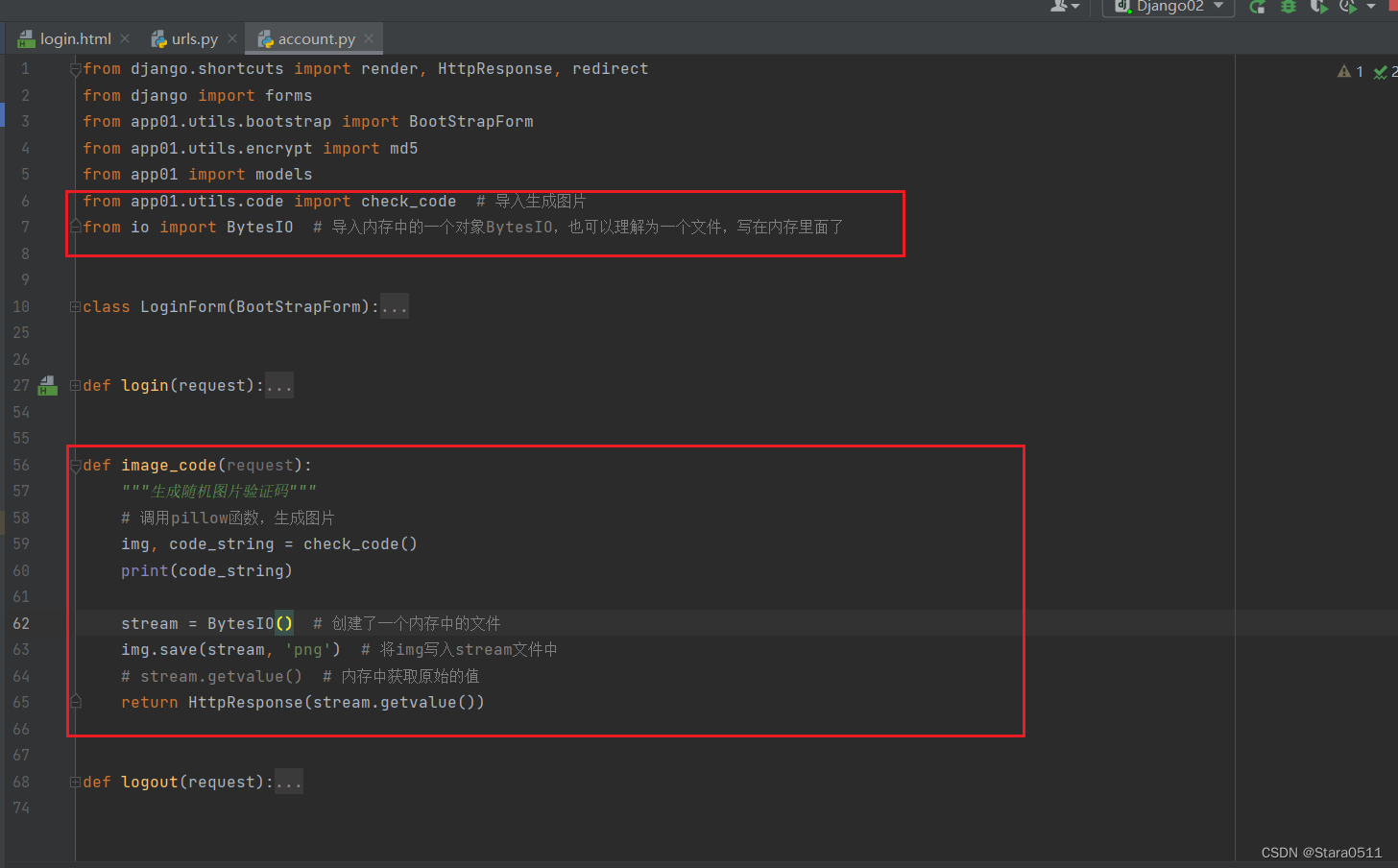The height and width of the screenshot is (868, 1398).
Task: Click the warning triangle inspection indicator
Action: pos(1344,71)
